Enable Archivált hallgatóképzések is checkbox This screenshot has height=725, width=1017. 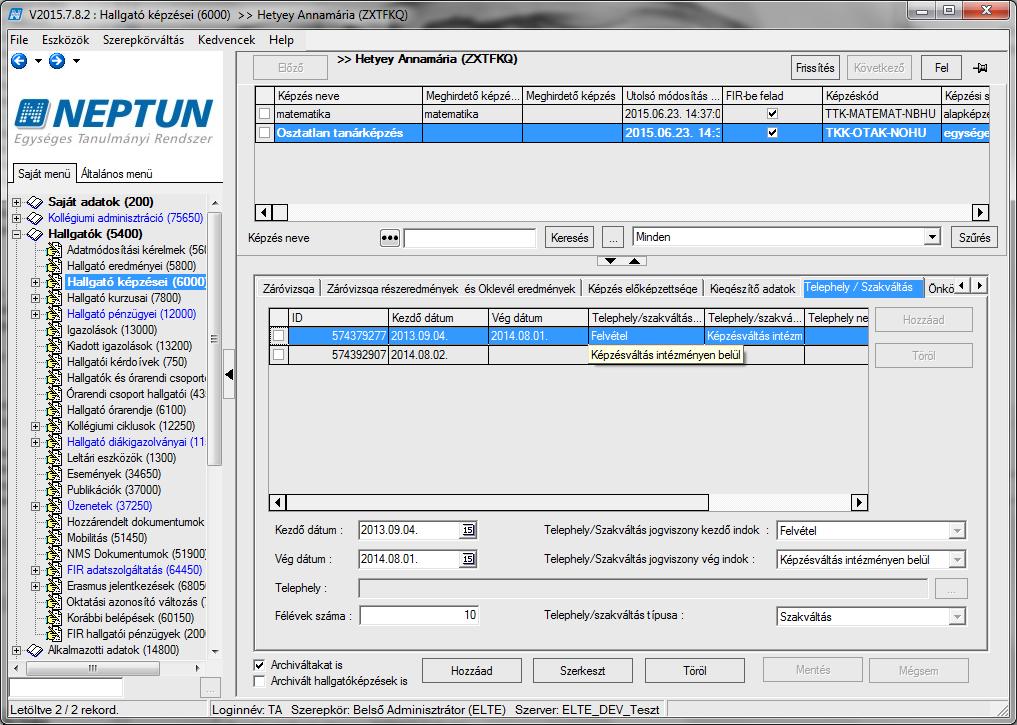(259, 681)
